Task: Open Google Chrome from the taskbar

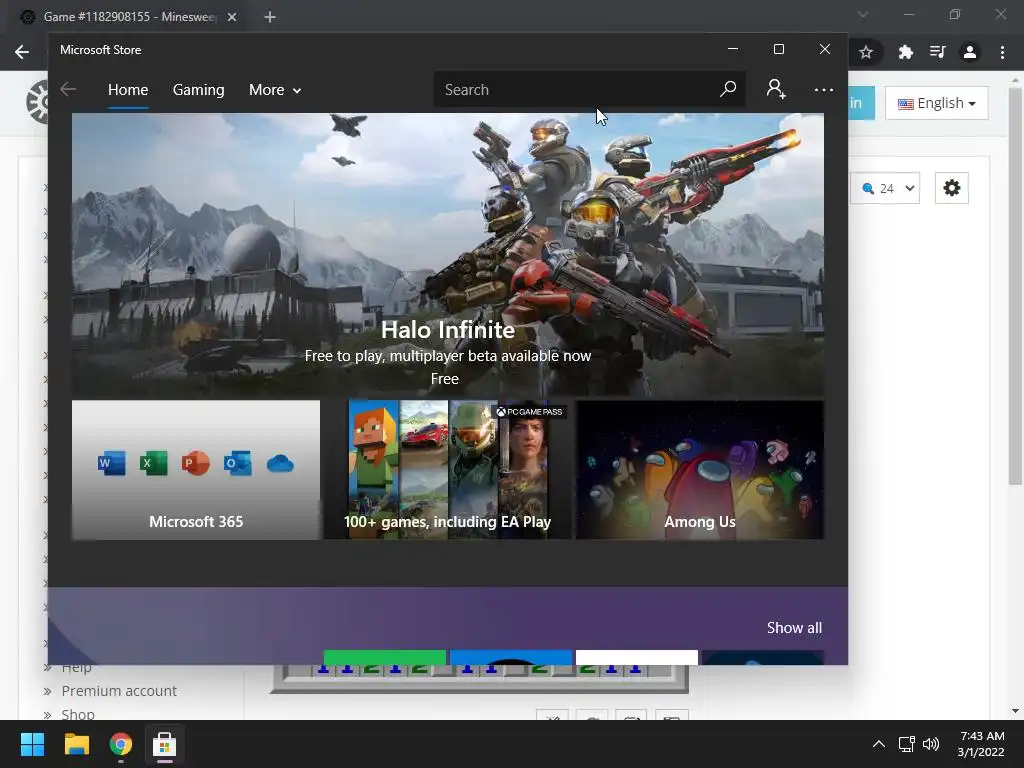Action: click(x=121, y=744)
